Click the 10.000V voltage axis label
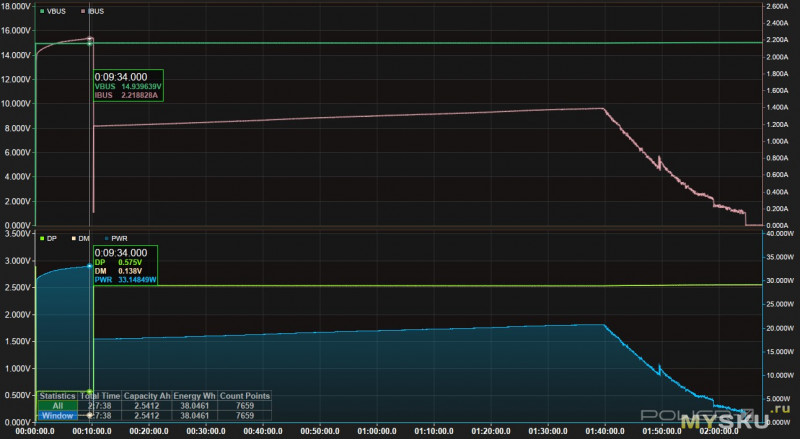This screenshot has width=800, height=439. tap(15, 104)
